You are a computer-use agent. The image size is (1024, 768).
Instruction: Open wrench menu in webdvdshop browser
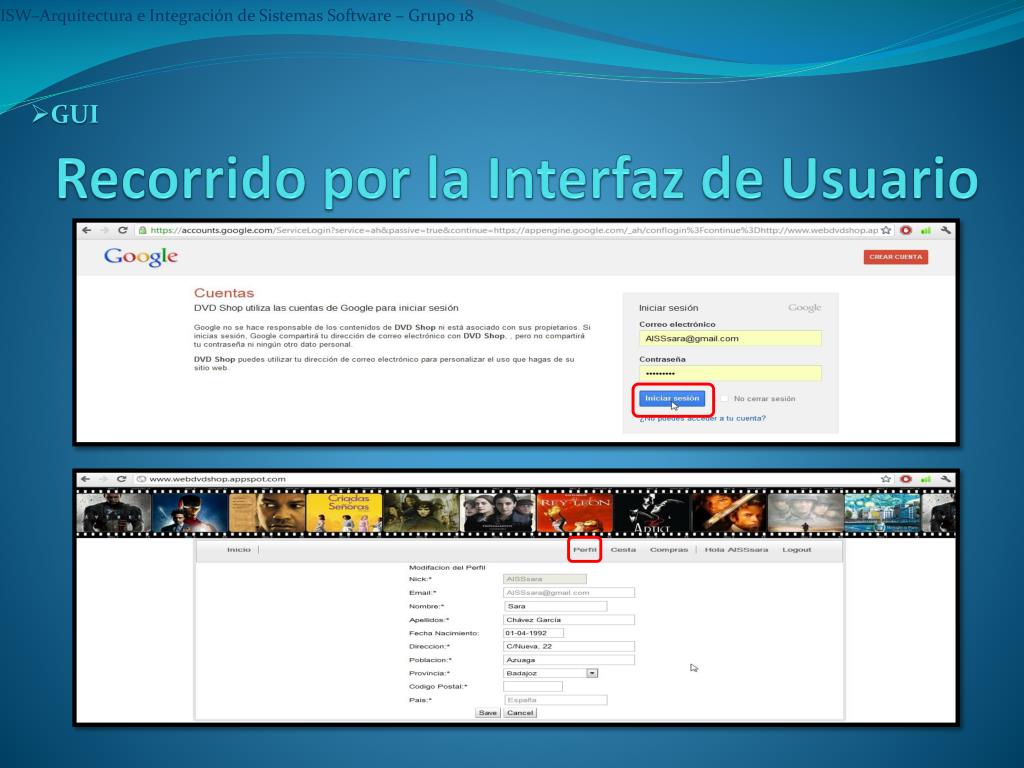click(945, 479)
